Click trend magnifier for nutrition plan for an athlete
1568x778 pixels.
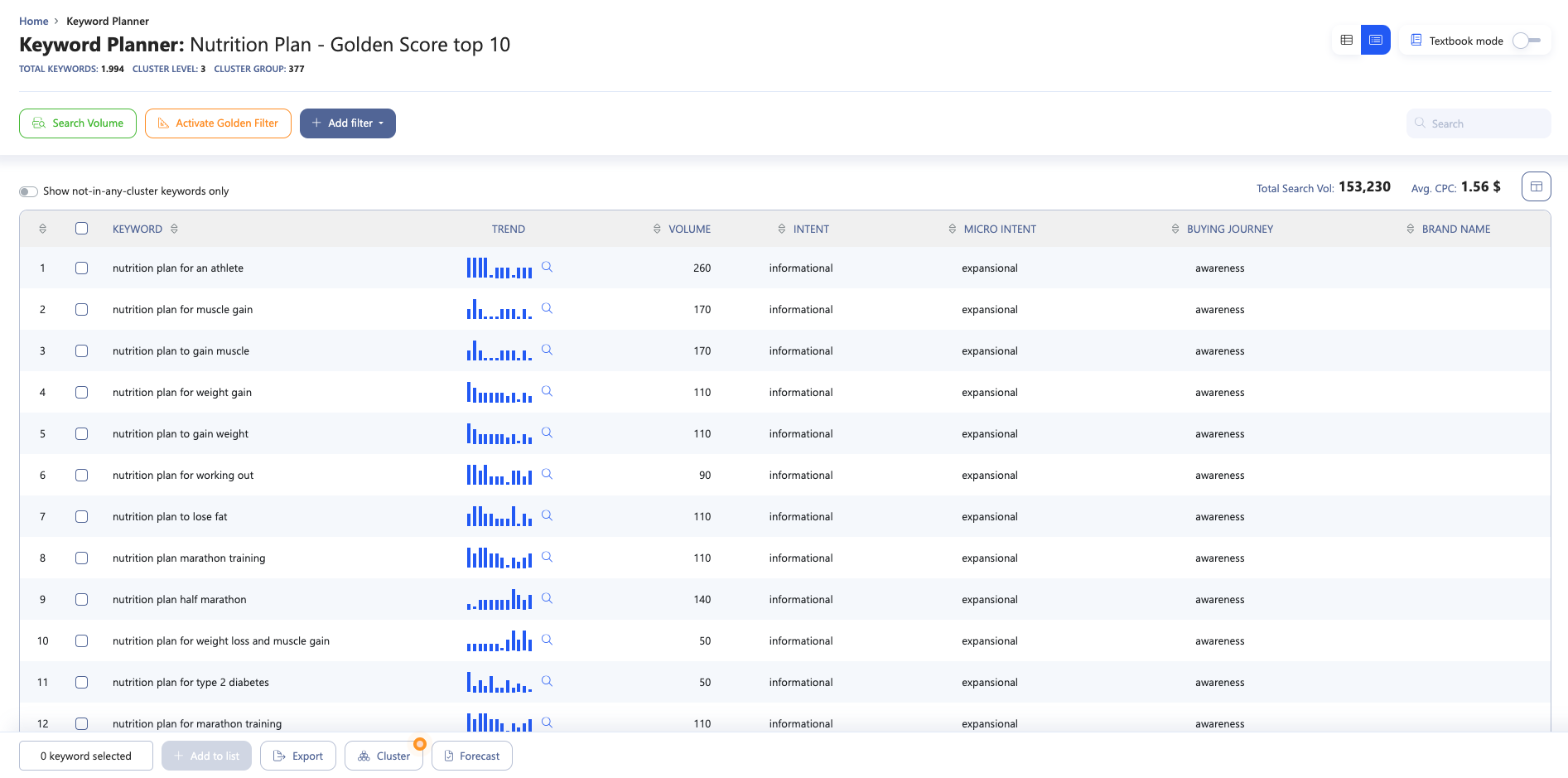547,267
